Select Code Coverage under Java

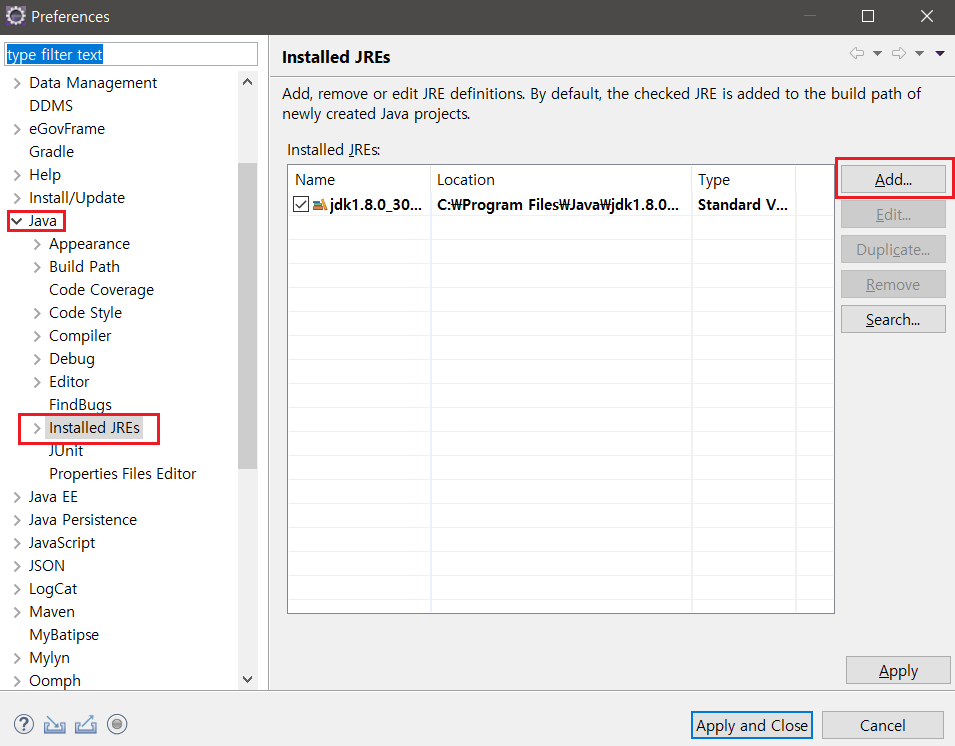[x=102, y=290]
